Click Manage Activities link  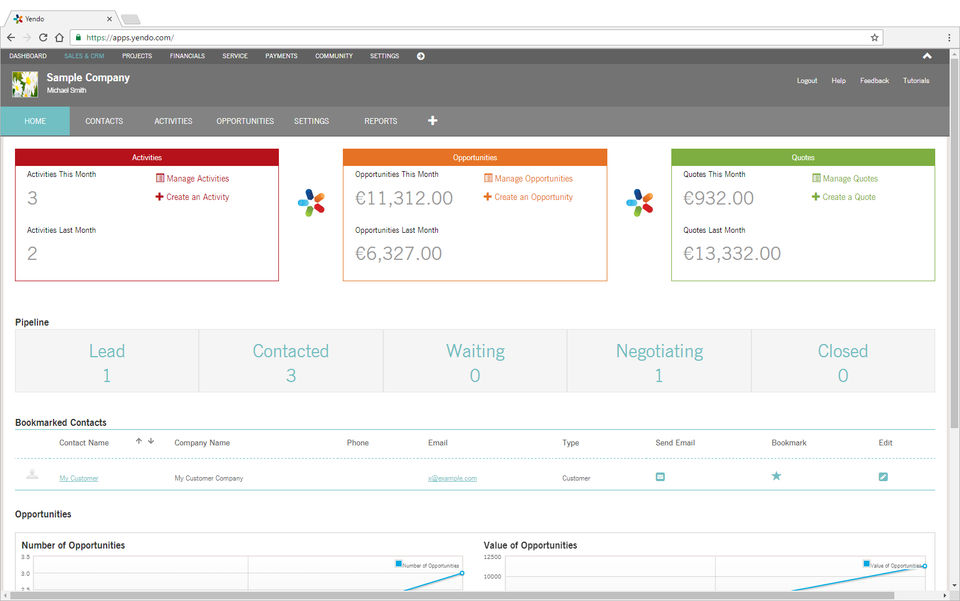(192, 179)
